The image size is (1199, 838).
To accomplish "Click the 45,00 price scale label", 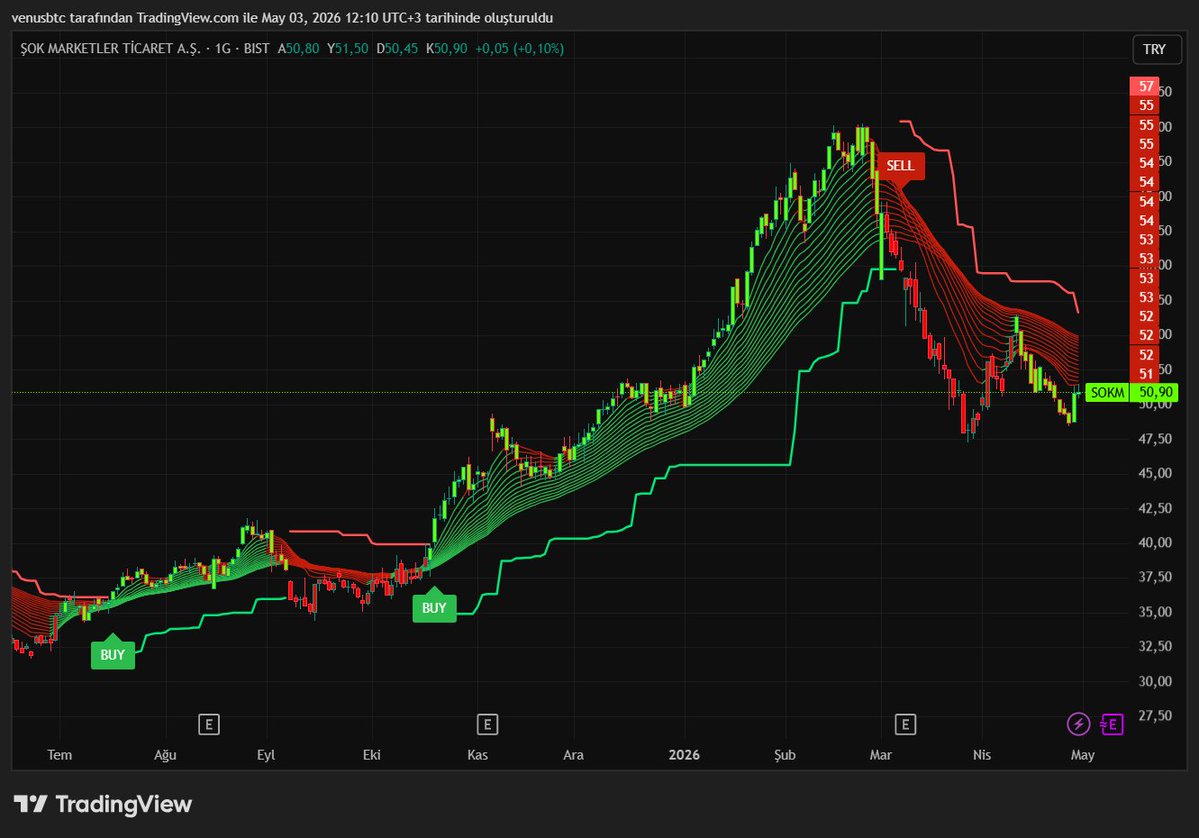I will [x=1155, y=473].
